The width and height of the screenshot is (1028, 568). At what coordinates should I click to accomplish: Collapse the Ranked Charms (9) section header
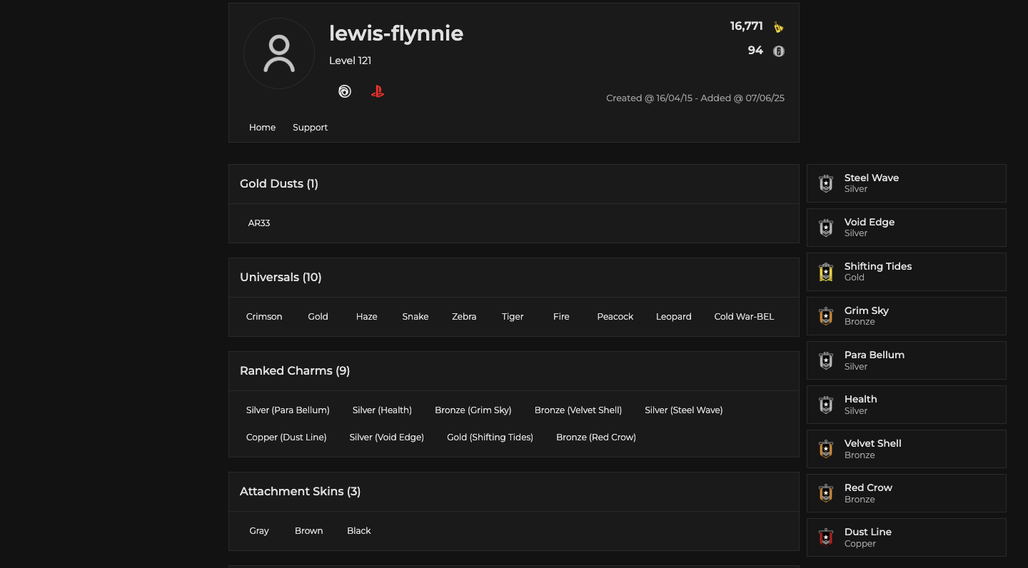tap(513, 371)
